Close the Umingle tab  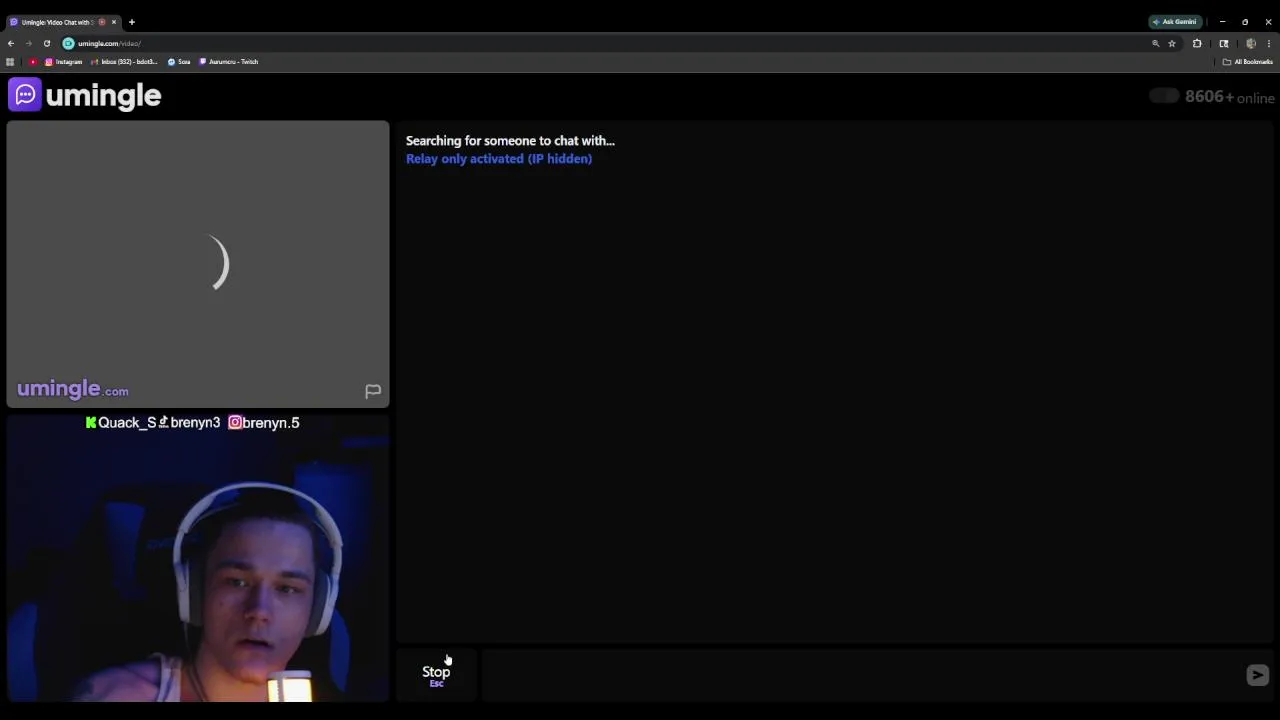pos(113,22)
